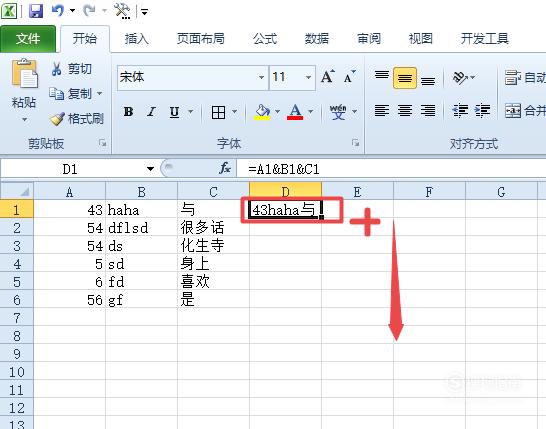
Task: Switch to the 插入 insert tab
Action: pyautogui.click(x=136, y=39)
